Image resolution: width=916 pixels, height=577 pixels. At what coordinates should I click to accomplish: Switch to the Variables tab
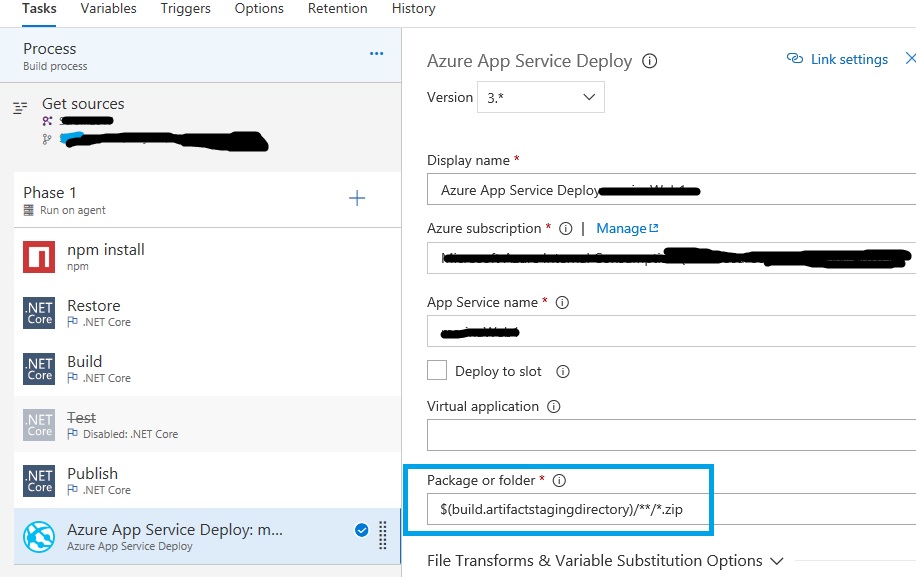[109, 9]
